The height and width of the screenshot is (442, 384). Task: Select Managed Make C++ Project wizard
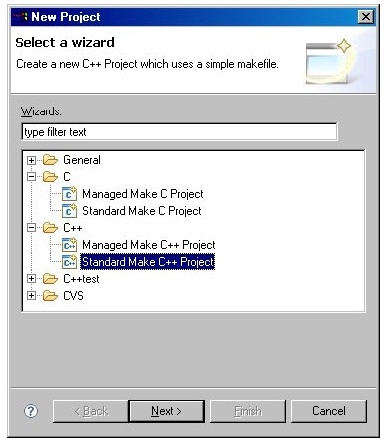tap(149, 245)
